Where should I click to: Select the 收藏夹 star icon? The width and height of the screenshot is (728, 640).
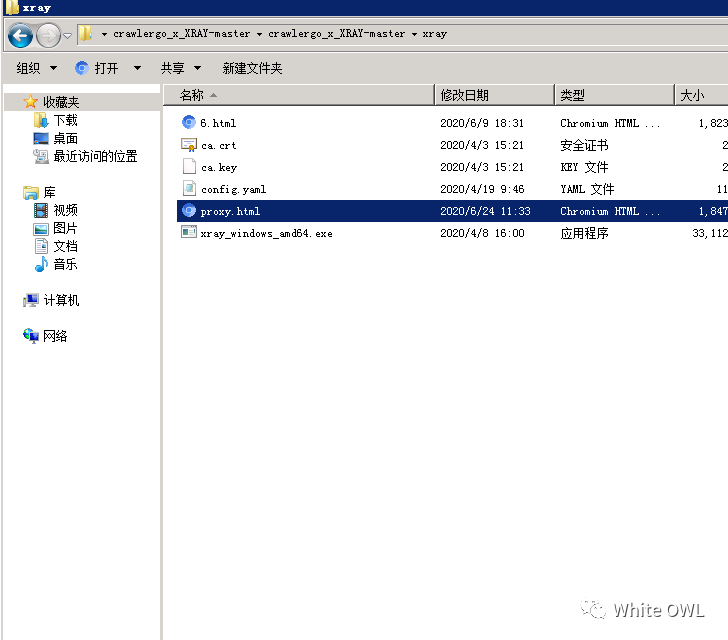pos(30,102)
